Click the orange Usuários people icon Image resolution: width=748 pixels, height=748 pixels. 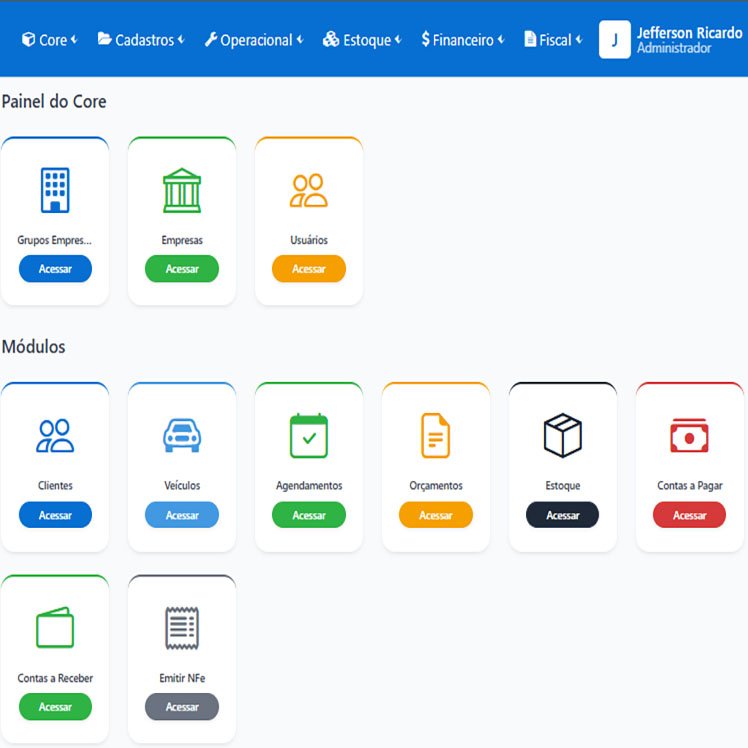click(x=309, y=190)
